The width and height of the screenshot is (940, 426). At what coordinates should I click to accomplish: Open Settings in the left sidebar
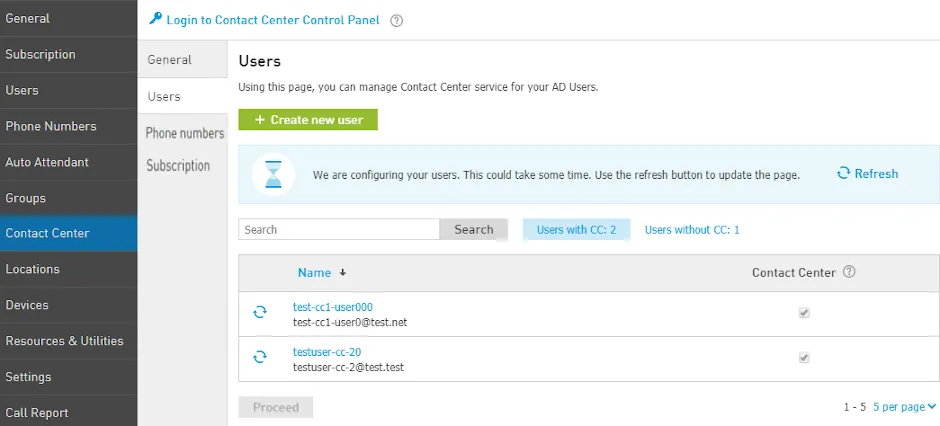tap(68, 377)
